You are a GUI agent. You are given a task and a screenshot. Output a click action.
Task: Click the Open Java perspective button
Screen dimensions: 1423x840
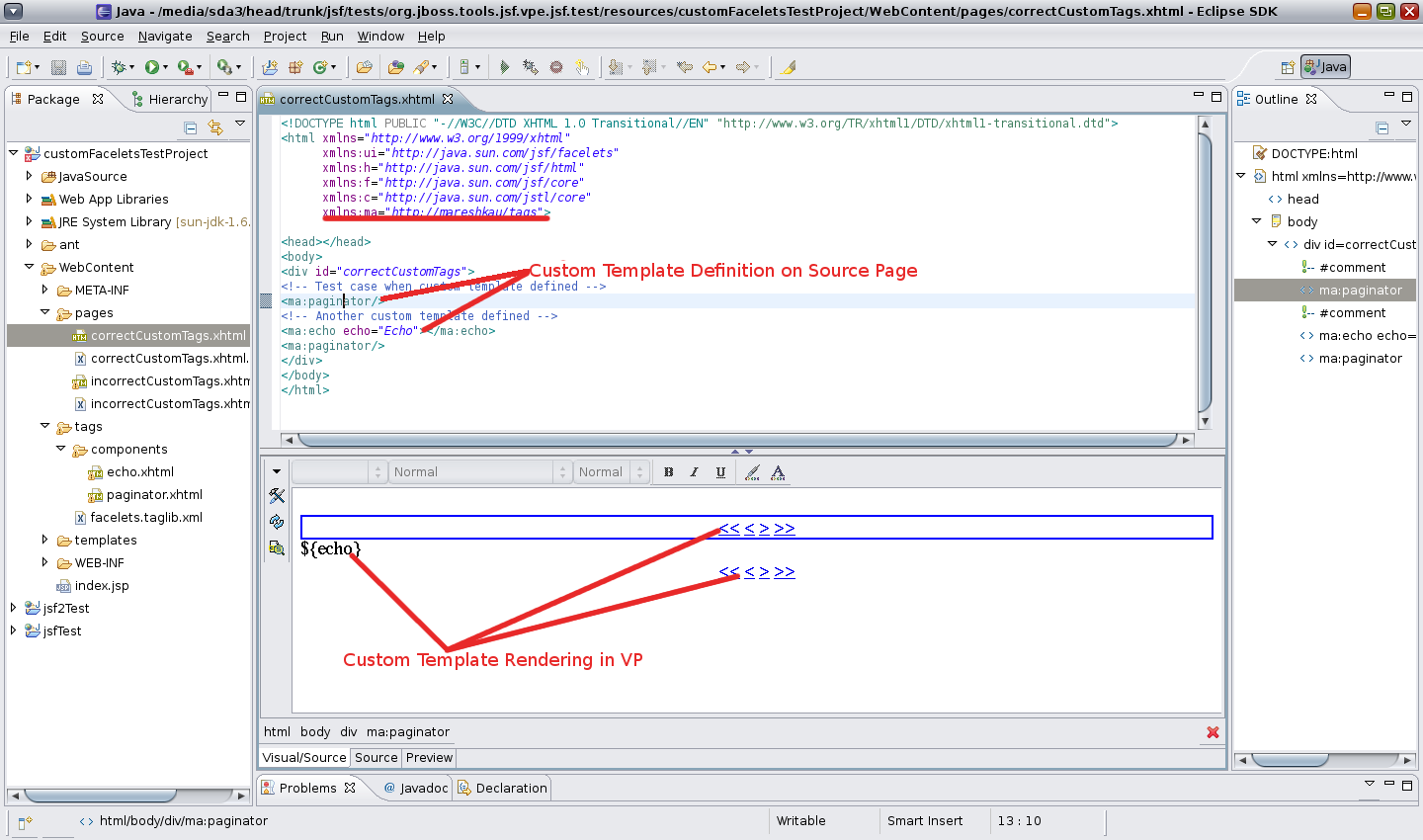click(x=1325, y=66)
